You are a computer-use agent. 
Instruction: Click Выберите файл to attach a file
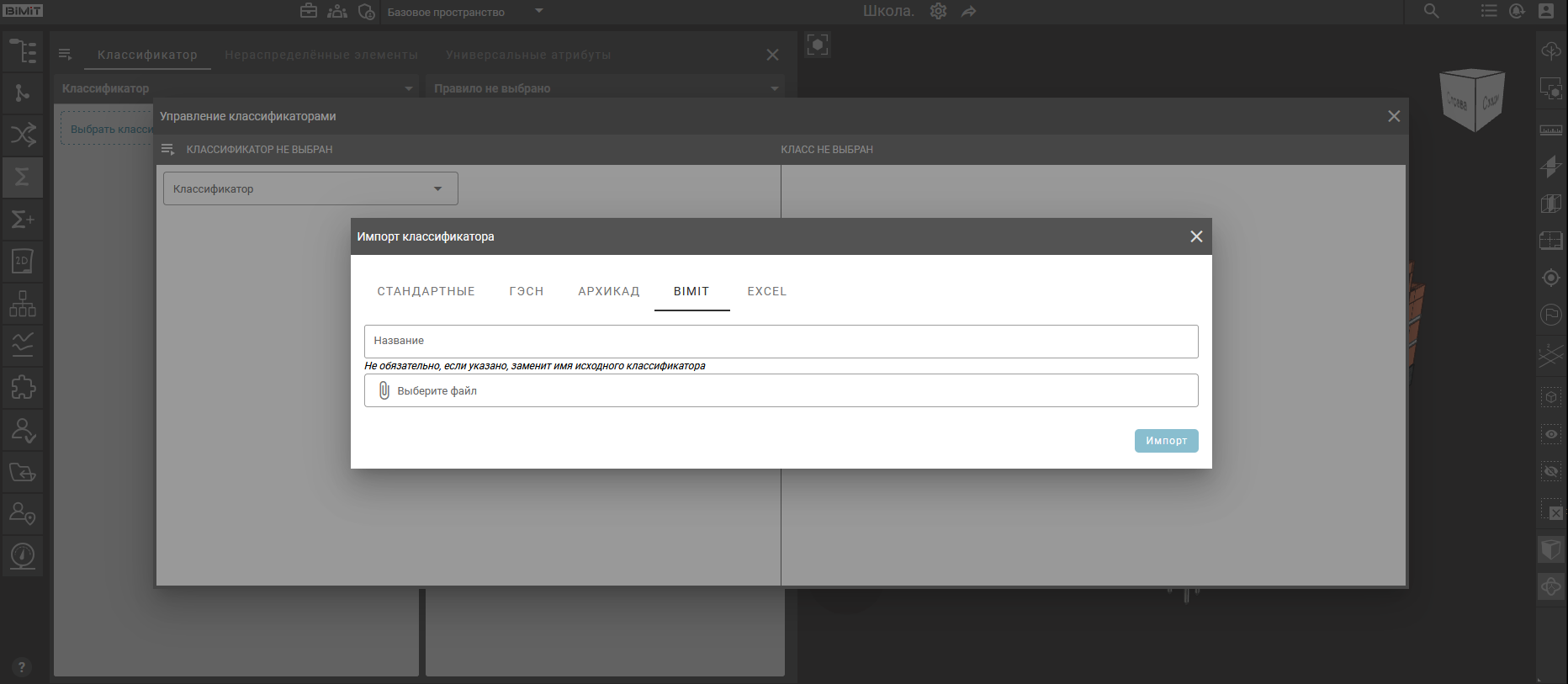(x=781, y=390)
